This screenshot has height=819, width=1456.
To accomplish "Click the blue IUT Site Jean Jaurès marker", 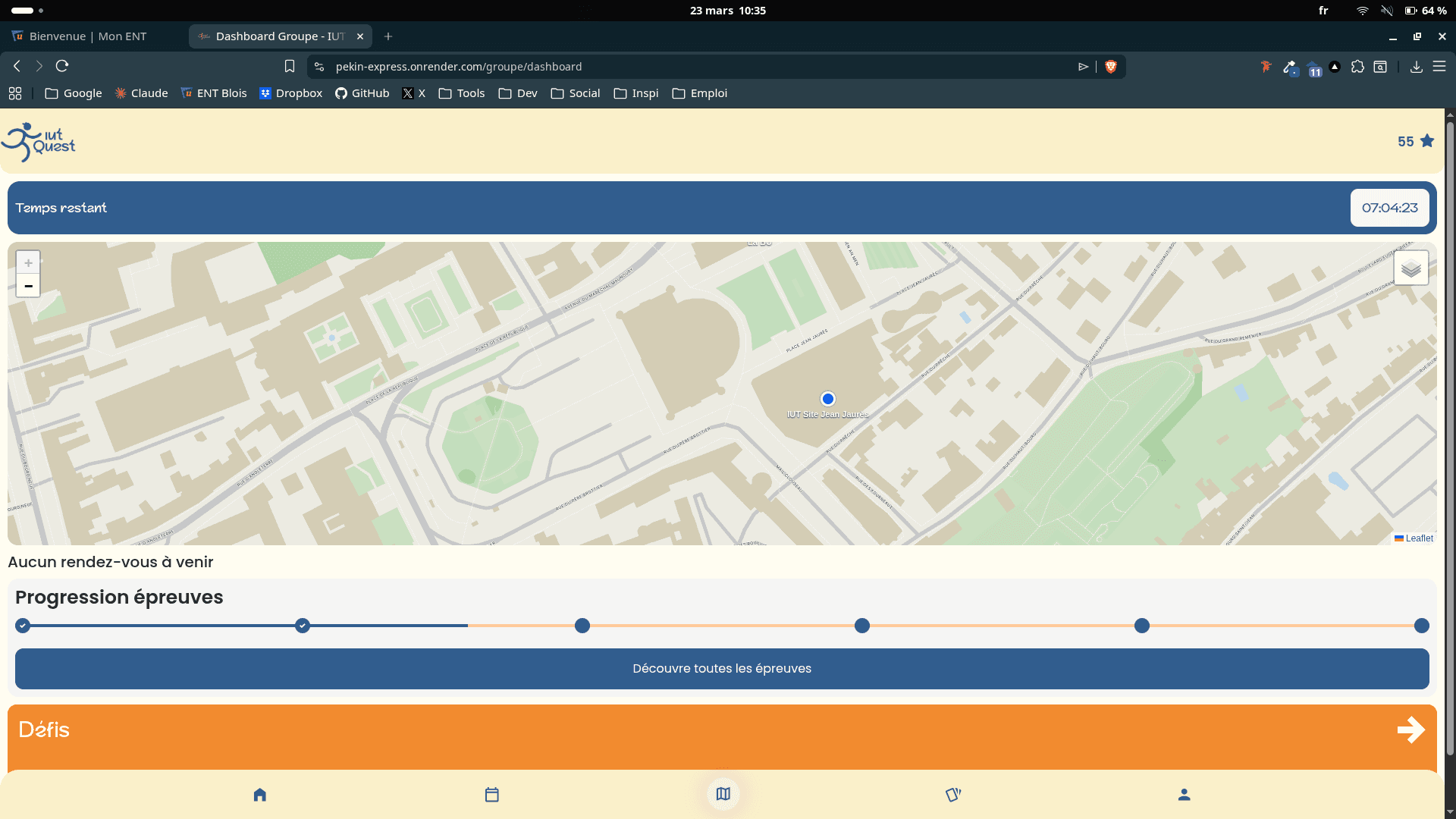I will pyautogui.click(x=828, y=399).
